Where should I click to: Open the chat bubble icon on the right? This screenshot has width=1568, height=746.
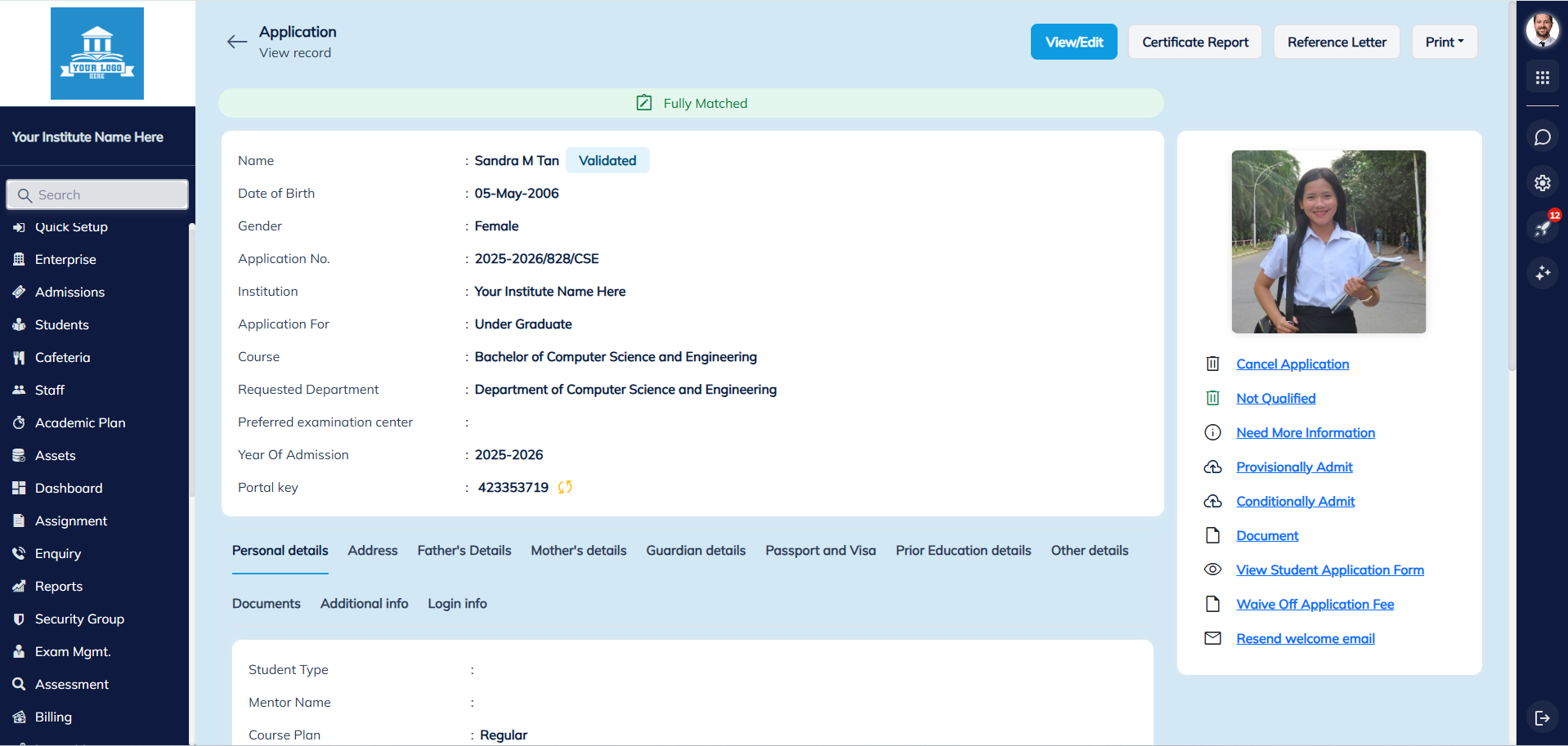point(1543,136)
